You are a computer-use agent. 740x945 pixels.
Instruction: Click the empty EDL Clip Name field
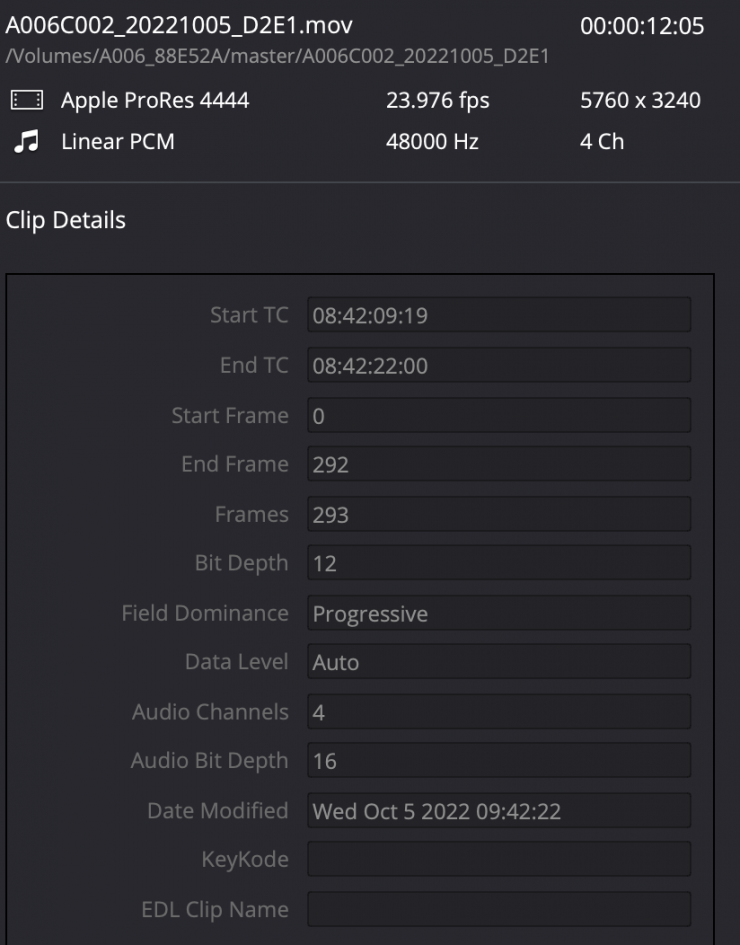(x=498, y=910)
